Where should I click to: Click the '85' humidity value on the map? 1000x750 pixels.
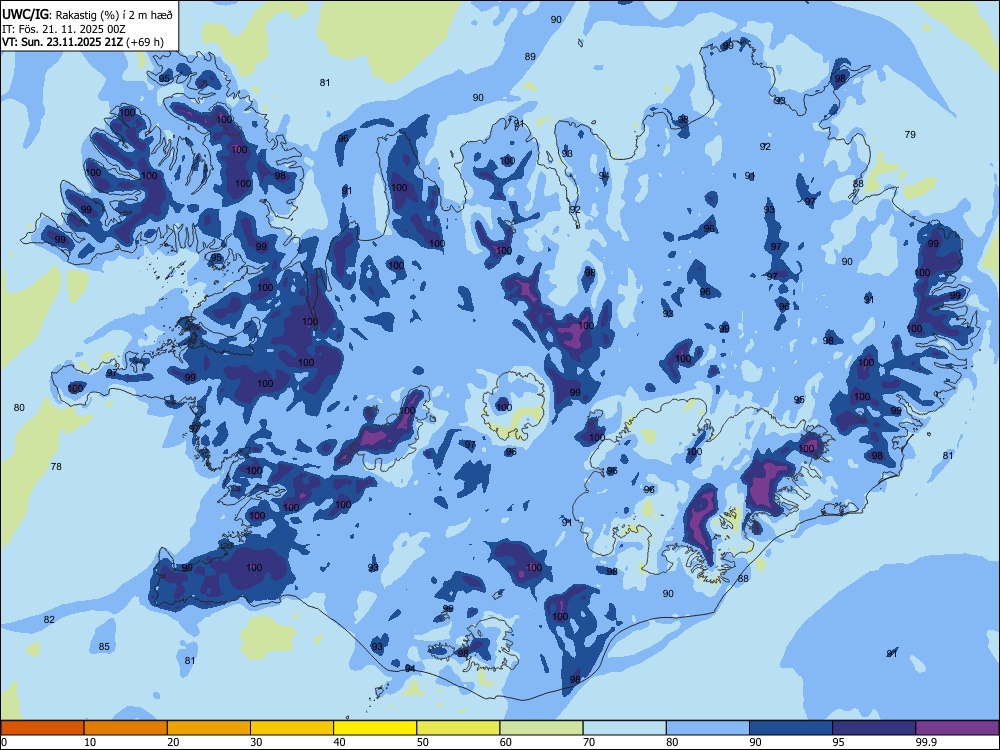click(104, 647)
